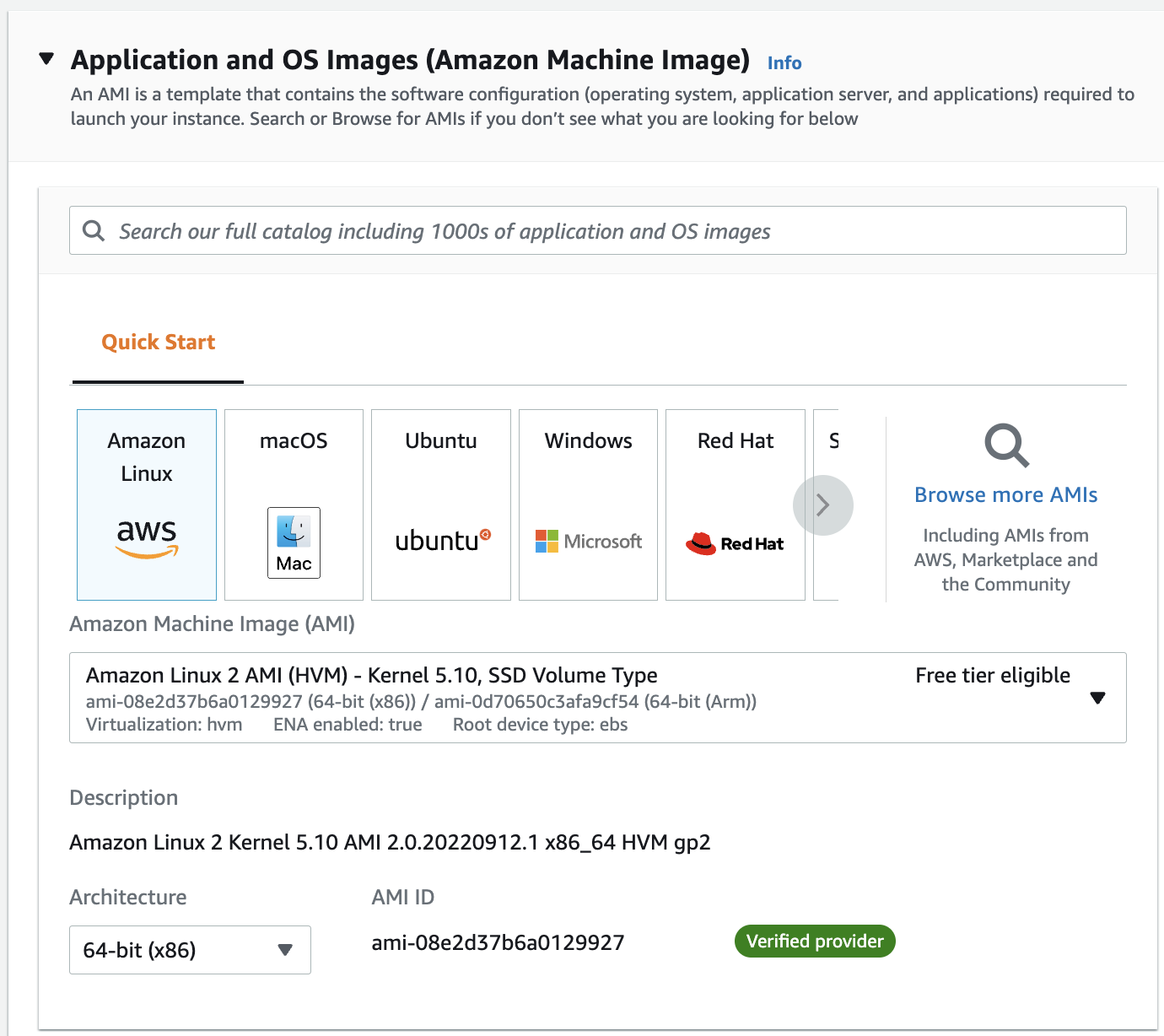This screenshot has height=1036, width=1164.
Task: Click the Info link beside the section title
Action: 784,62
